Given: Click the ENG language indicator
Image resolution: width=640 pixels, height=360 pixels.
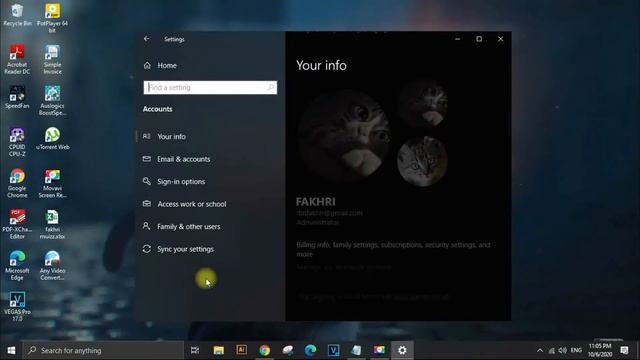Looking at the screenshot, I should click(x=576, y=350).
